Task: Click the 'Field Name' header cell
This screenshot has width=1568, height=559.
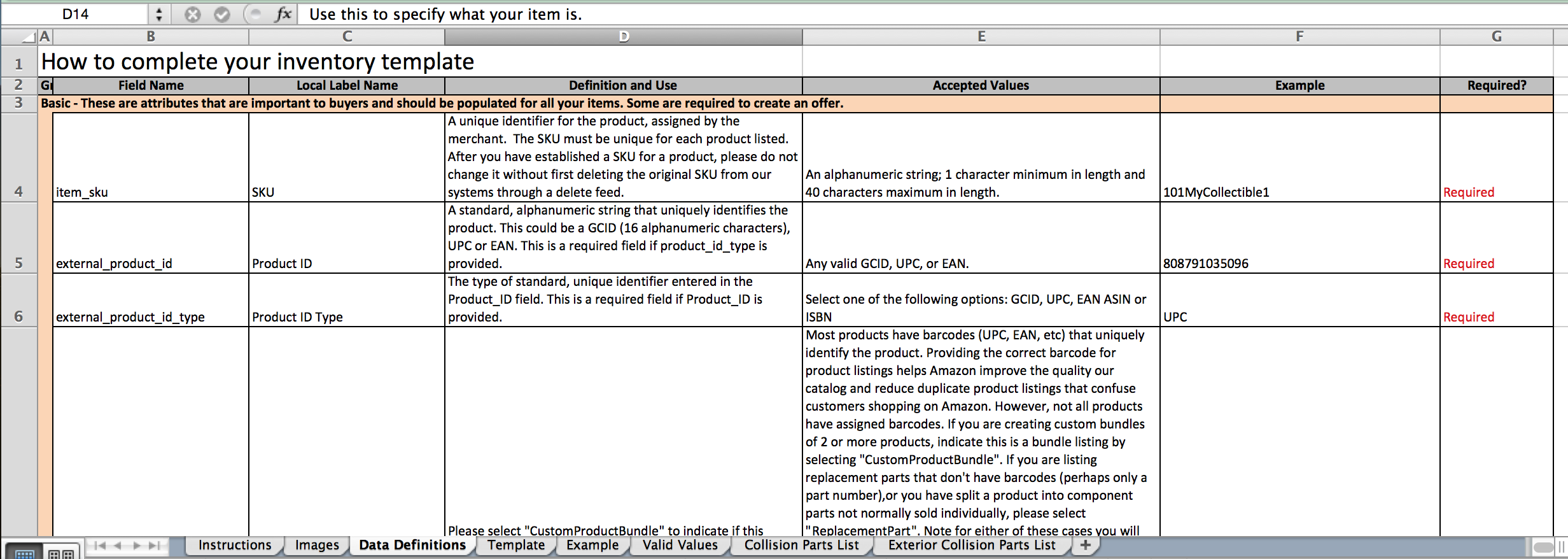Action: tap(151, 85)
